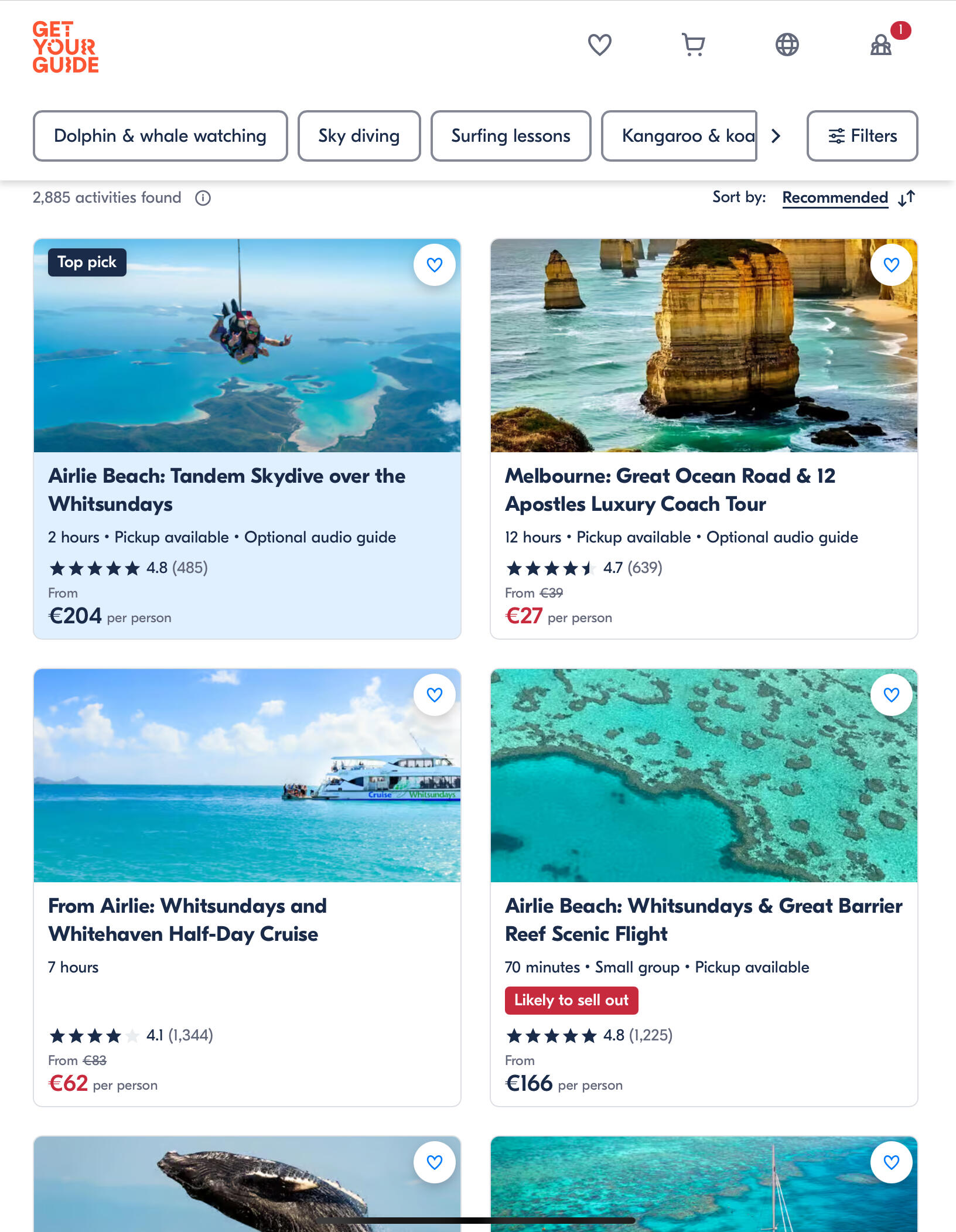Favorite the Great Ocean Road coach tour

(x=891, y=265)
